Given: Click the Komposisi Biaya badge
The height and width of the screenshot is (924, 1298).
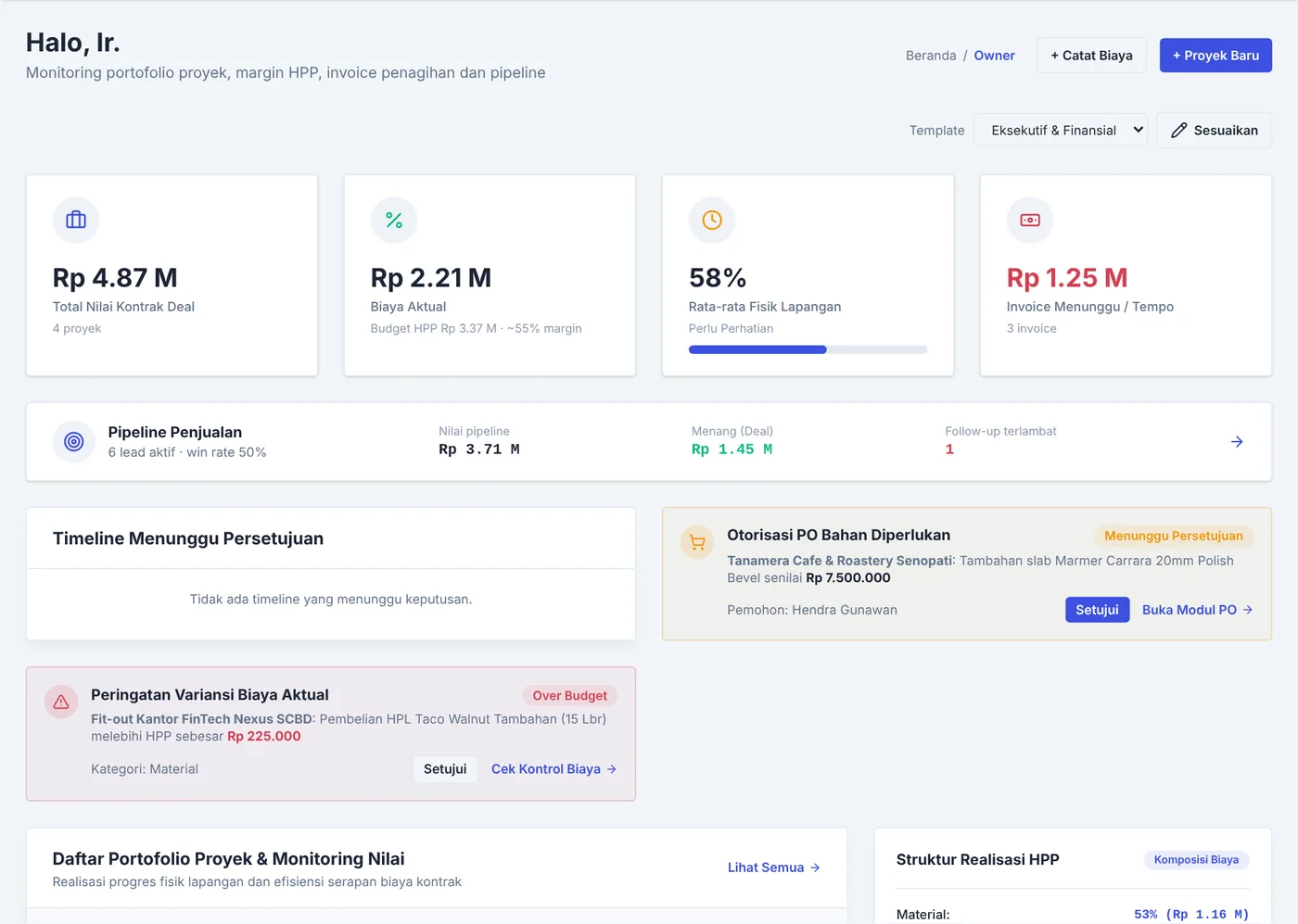Looking at the screenshot, I should point(1196,860).
